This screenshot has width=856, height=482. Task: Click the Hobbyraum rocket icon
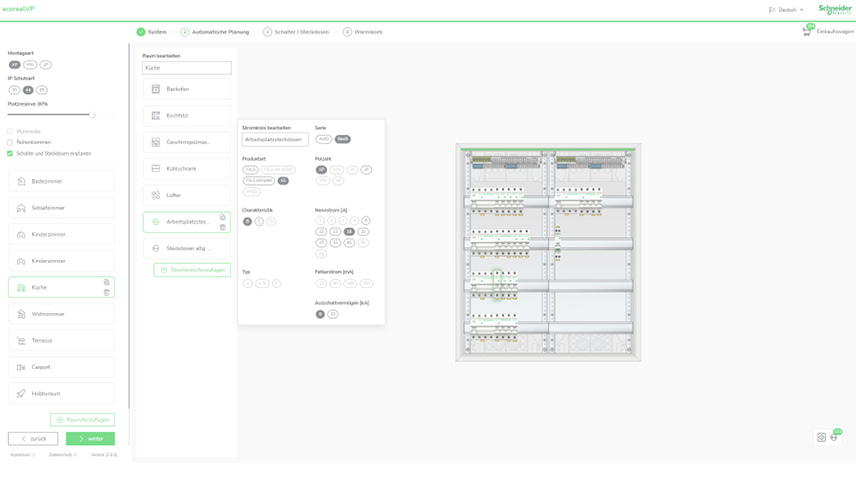tap(21, 394)
